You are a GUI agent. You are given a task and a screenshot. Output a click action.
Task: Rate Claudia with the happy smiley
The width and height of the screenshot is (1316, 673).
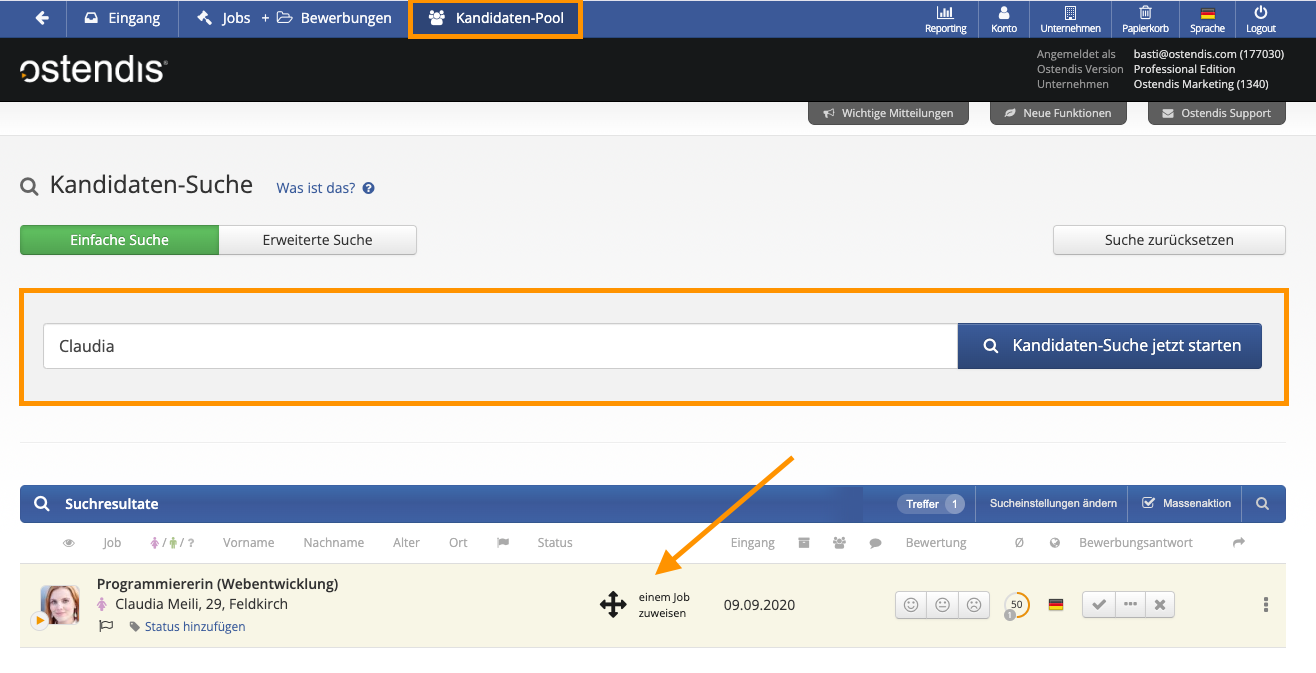(x=911, y=605)
